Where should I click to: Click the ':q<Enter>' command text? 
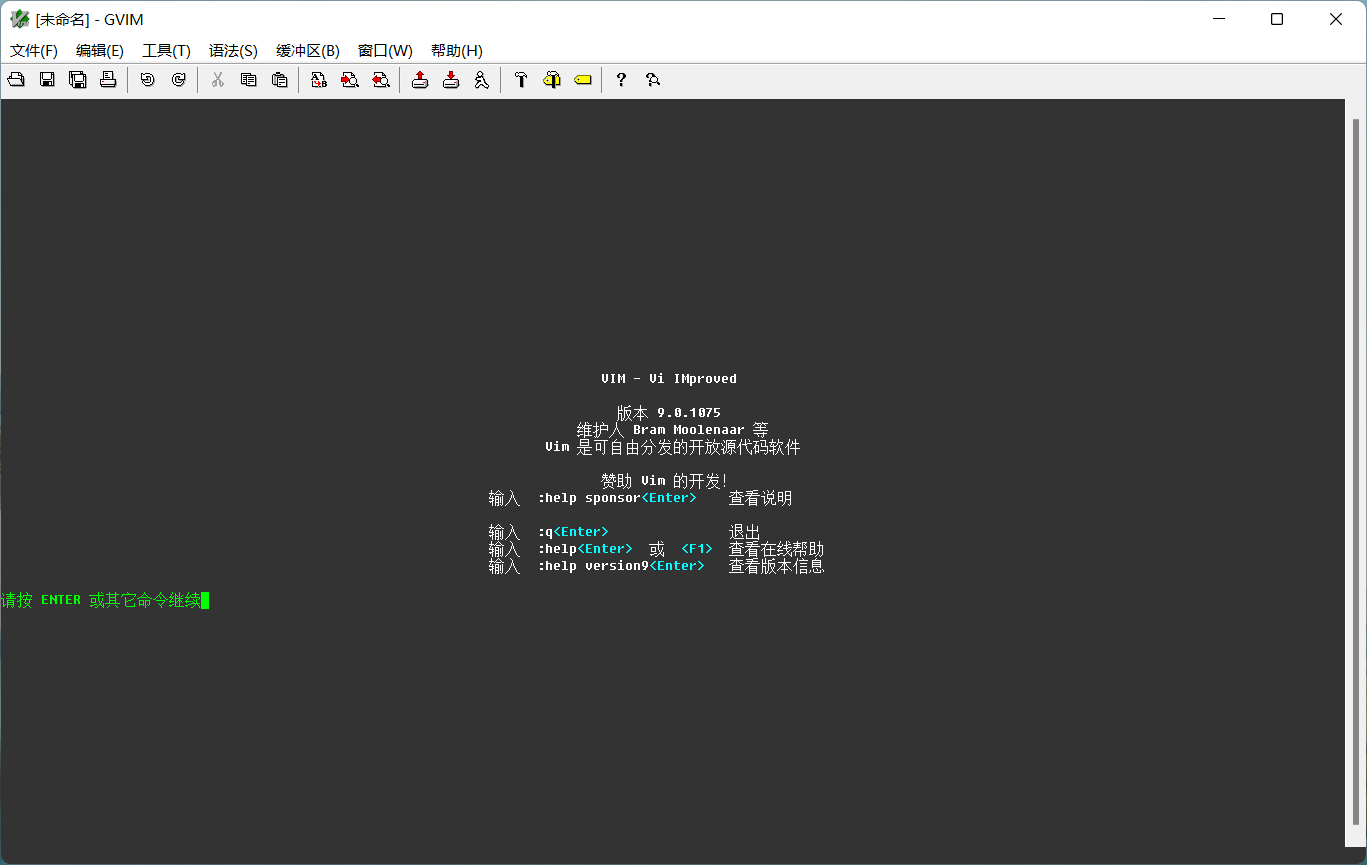point(573,532)
